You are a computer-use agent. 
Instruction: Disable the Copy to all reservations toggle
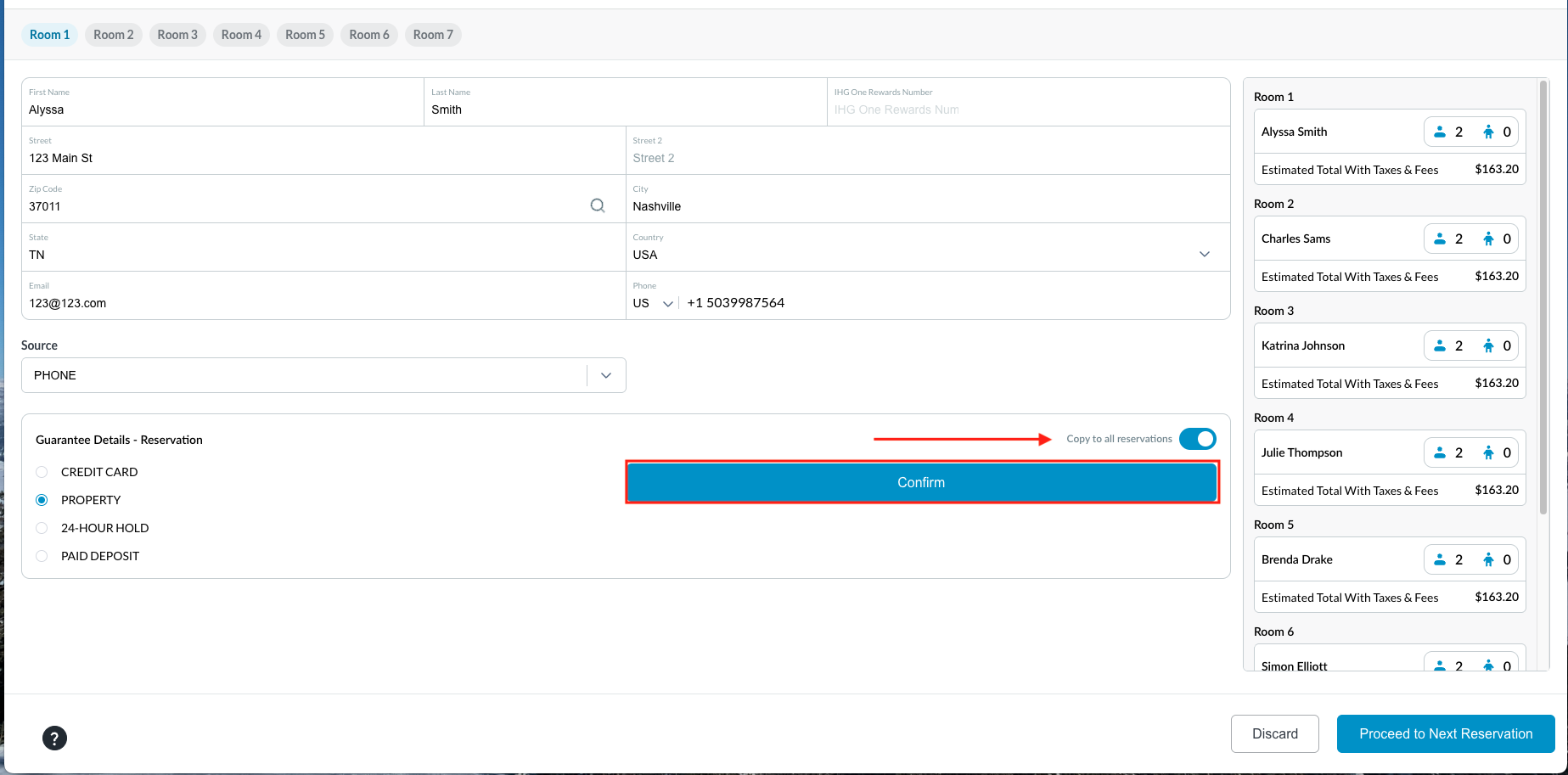point(1197,439)
